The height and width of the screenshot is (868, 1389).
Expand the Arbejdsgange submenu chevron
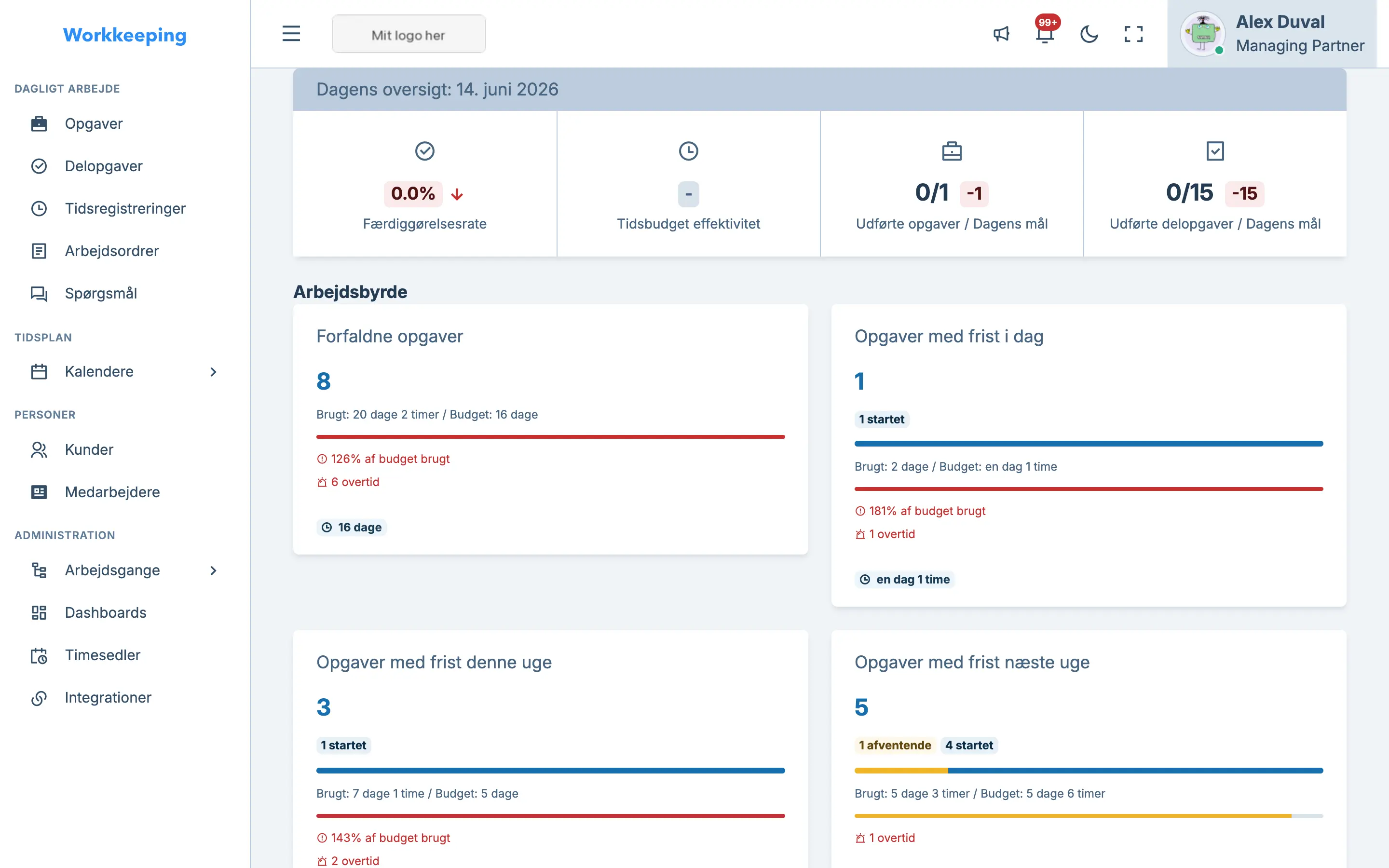tap(214, 570)
